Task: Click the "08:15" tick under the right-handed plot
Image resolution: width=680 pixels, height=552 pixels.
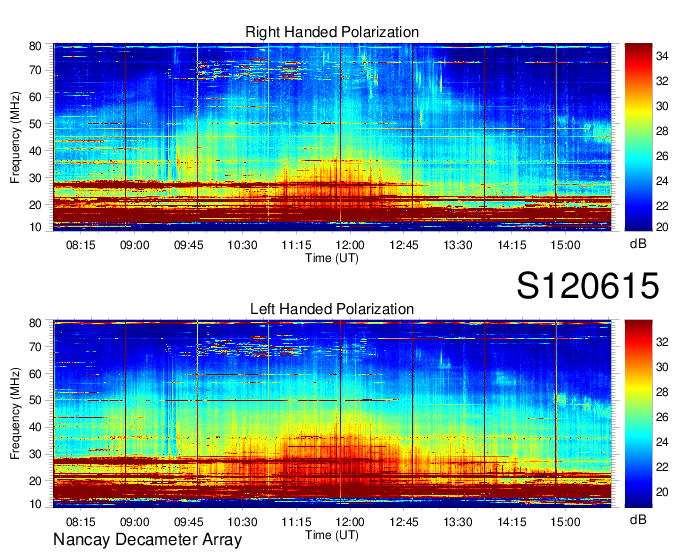Action: (81, 245)
